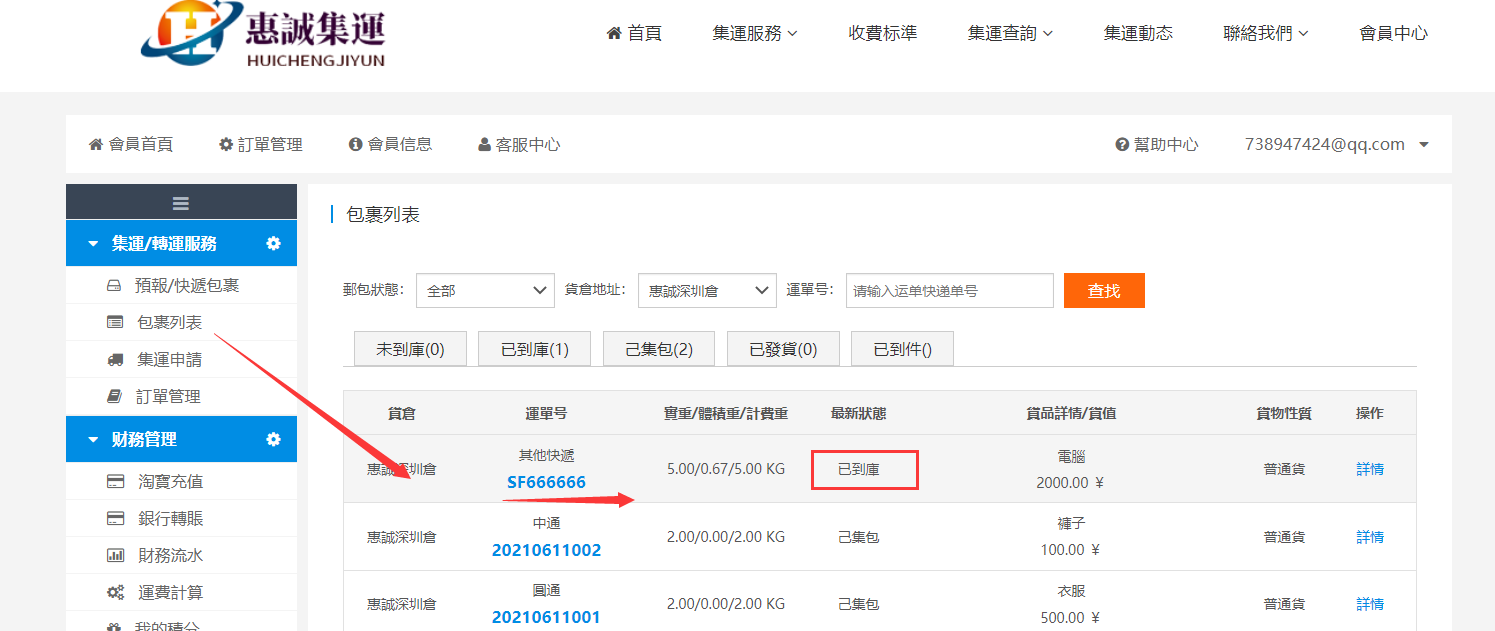Click the 2000.00 ¥ value text
This screenshot has height=631, width=1495.
pos(1068,482)
